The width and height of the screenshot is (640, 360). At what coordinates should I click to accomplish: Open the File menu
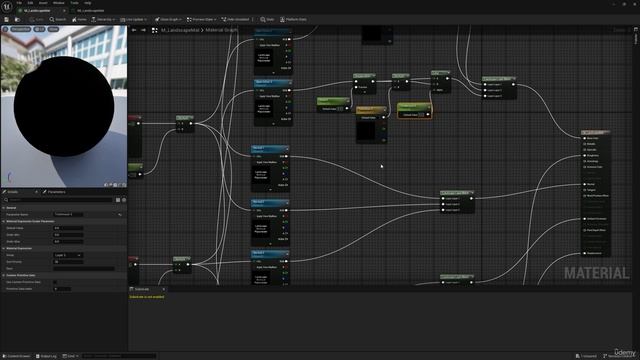click(x=19, y=3)
